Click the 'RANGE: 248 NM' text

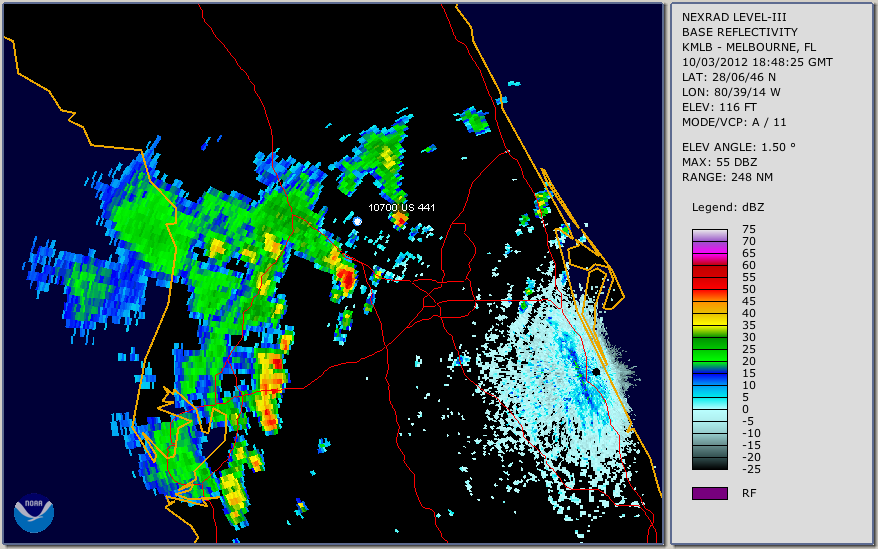727,178
